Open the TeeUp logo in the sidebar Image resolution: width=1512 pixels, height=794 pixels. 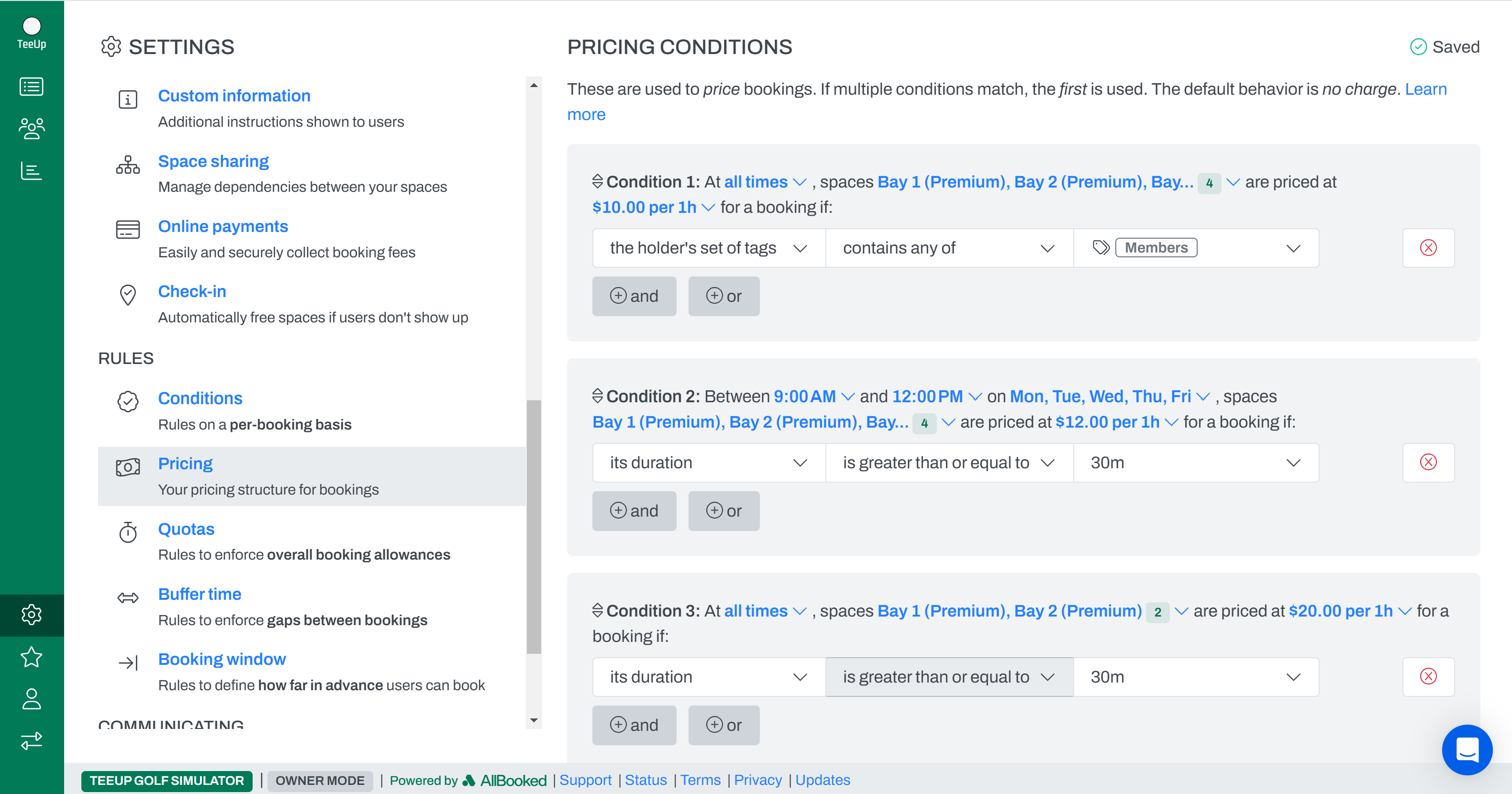pyautogui.click(x=32, y=26)
